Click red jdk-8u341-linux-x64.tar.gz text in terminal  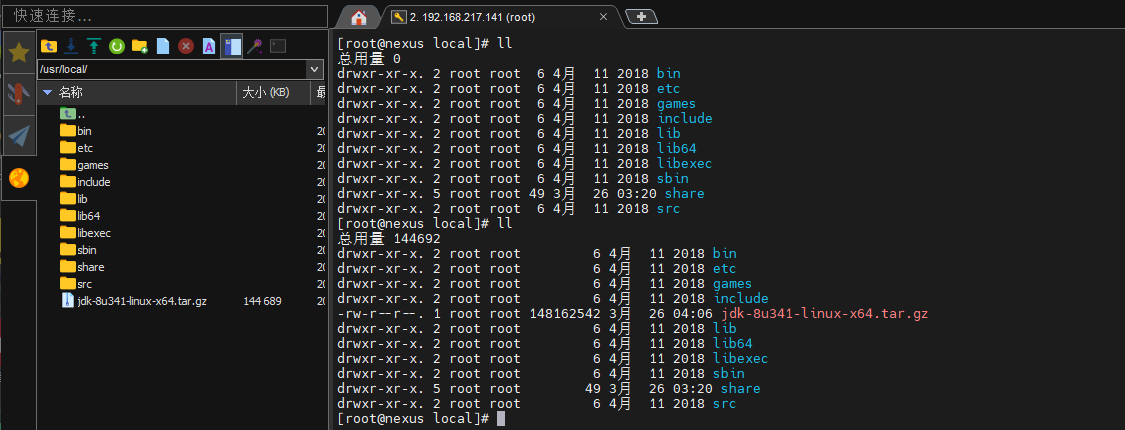pyautogui.click(x=825, y=314)
